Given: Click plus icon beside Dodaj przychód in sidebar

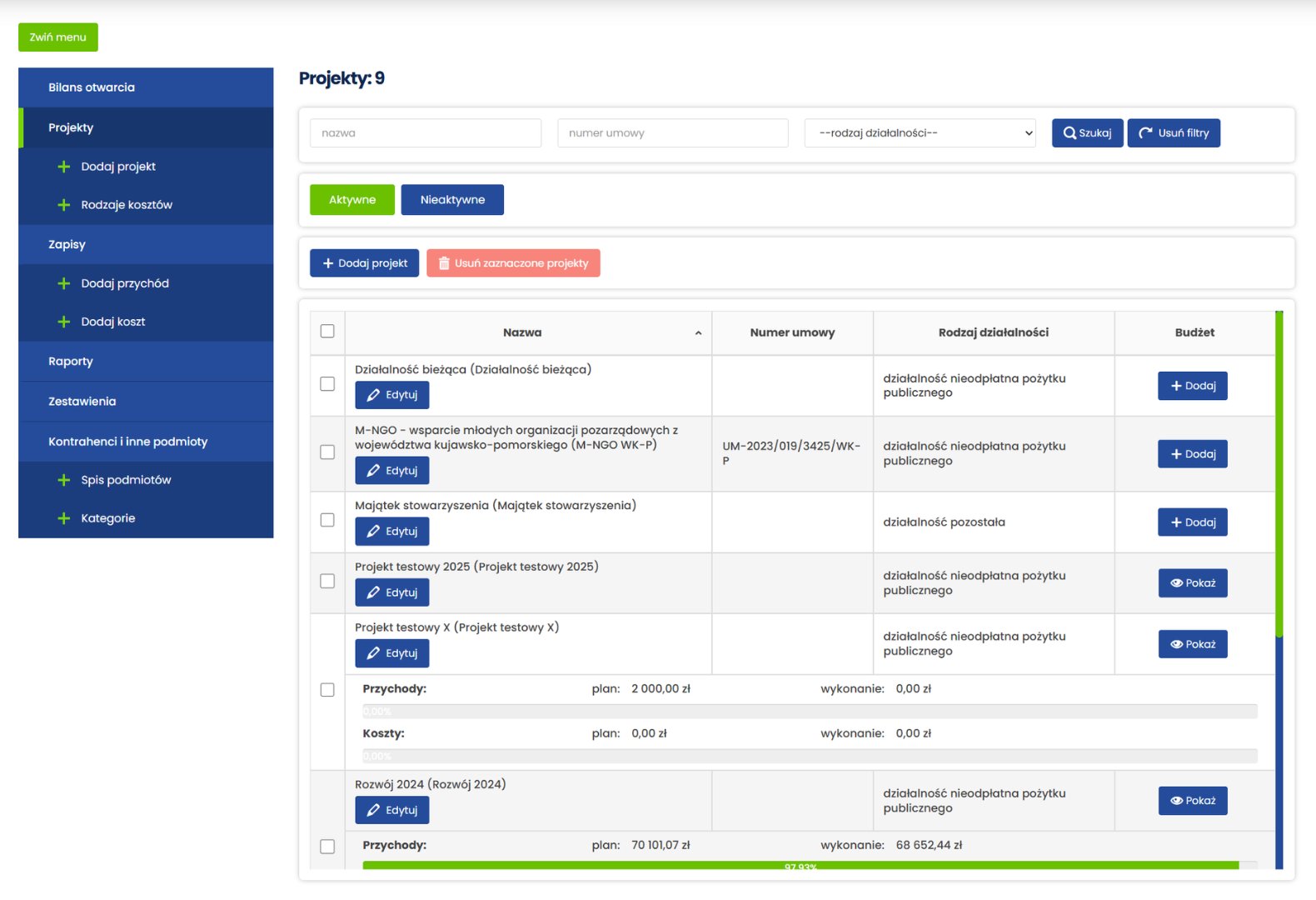Looking at the screenshot, I should 64,283.
